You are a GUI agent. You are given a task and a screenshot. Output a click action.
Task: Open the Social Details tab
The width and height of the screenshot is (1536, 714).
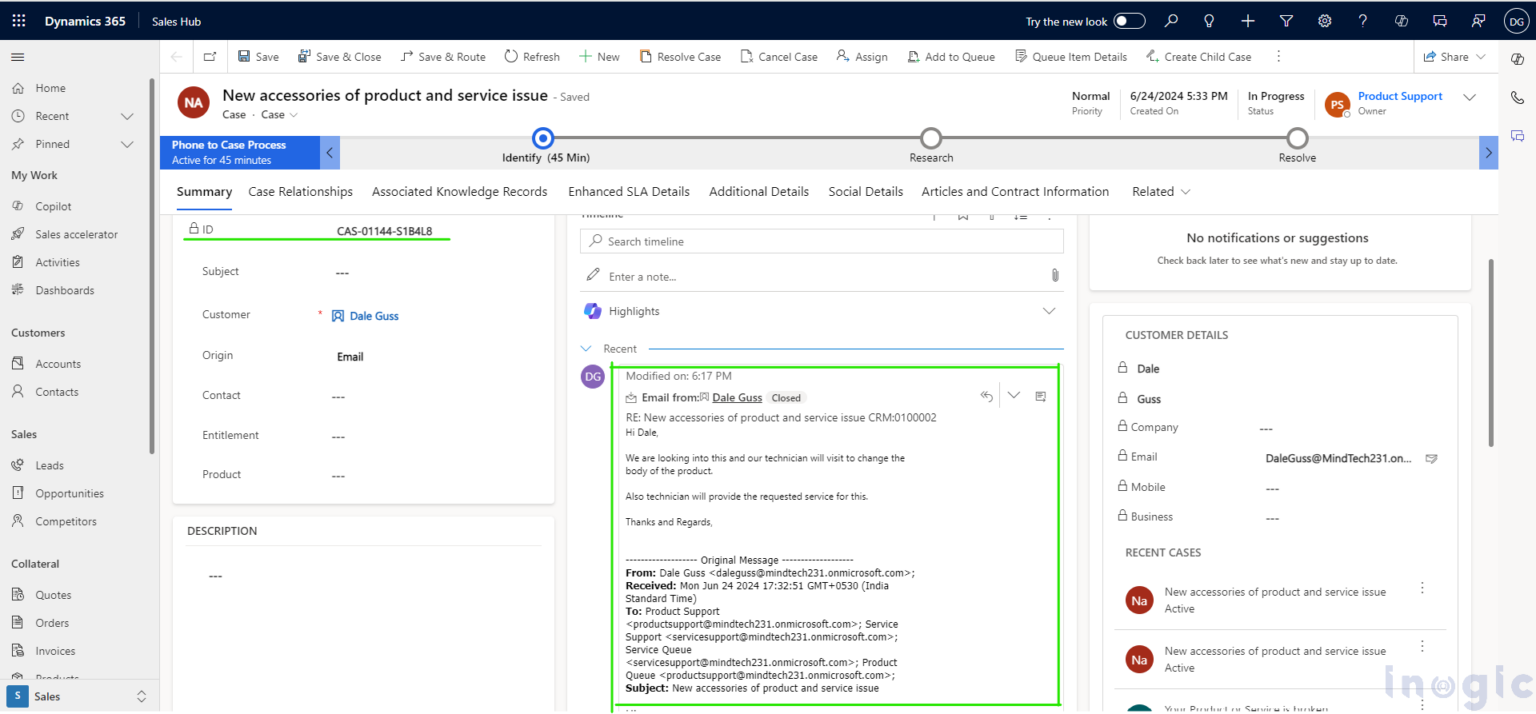coord(865,191)
